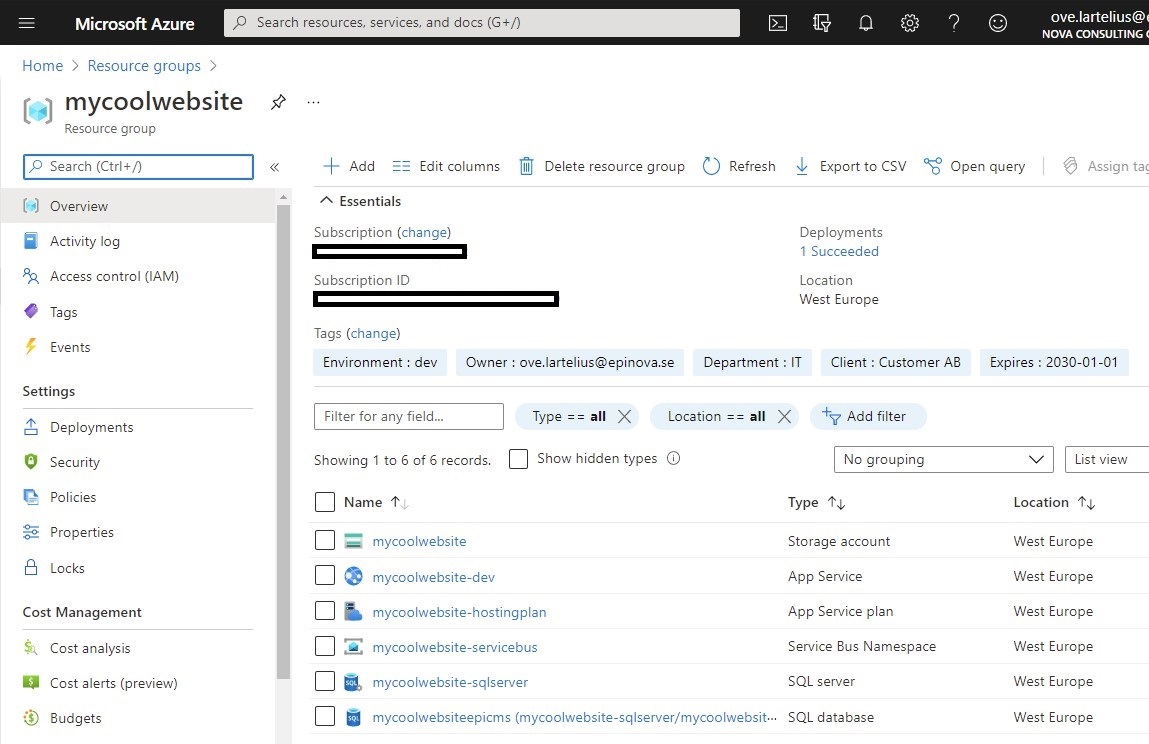Open the portal settings gear
Viewport: 1149px width, 744px height.
click(x=910, y=22)
